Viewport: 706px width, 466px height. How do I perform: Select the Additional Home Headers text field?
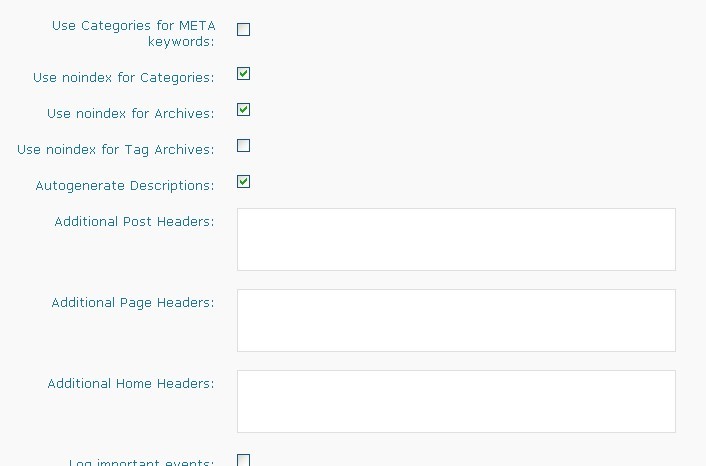pyautogui.click(x=456, y=401)
